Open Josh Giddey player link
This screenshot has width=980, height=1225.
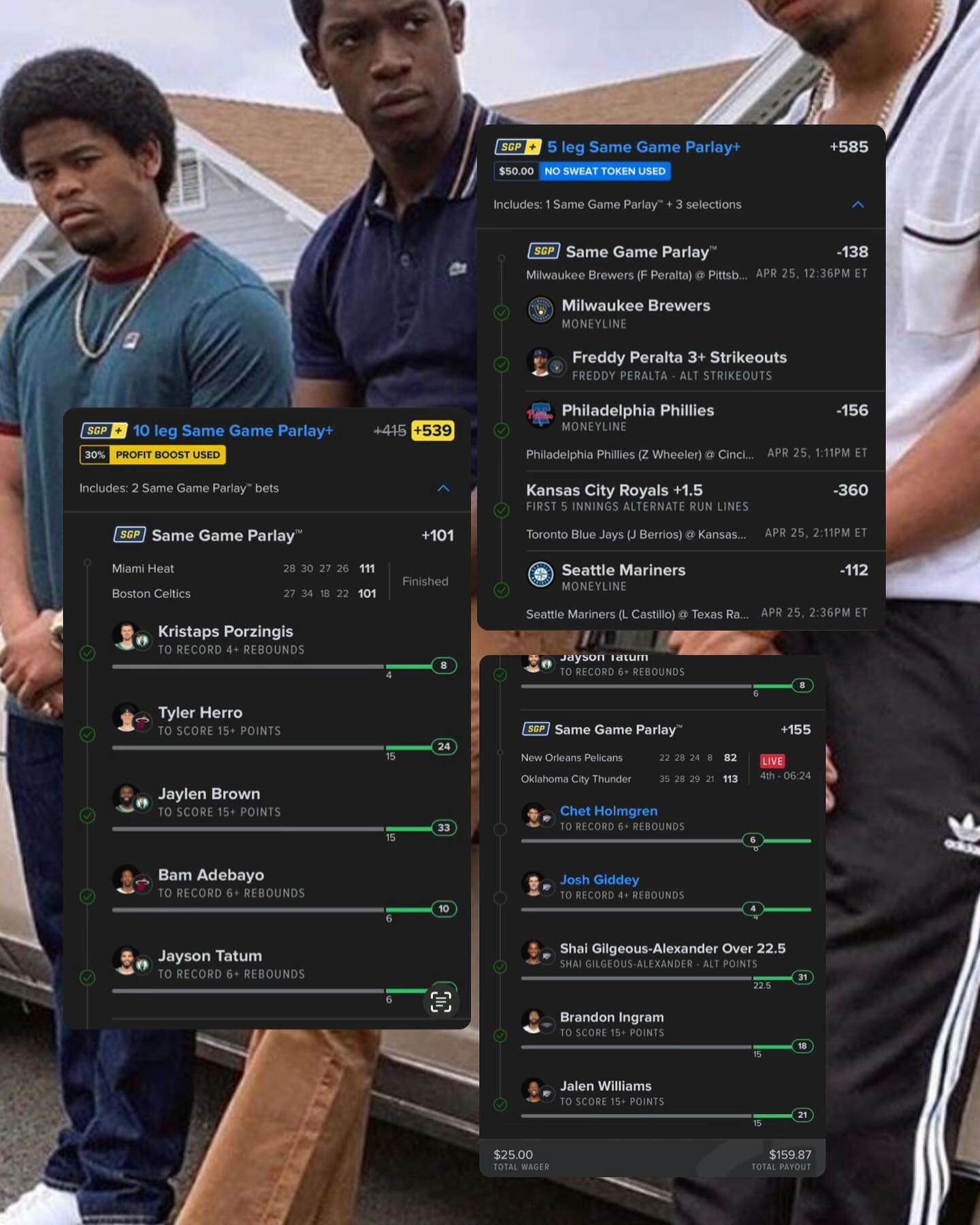(599, 879)
